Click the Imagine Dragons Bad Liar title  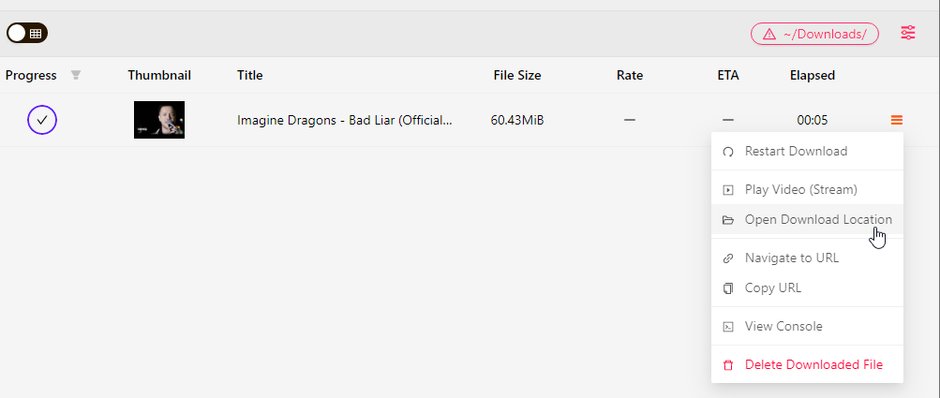pos(345,120)
